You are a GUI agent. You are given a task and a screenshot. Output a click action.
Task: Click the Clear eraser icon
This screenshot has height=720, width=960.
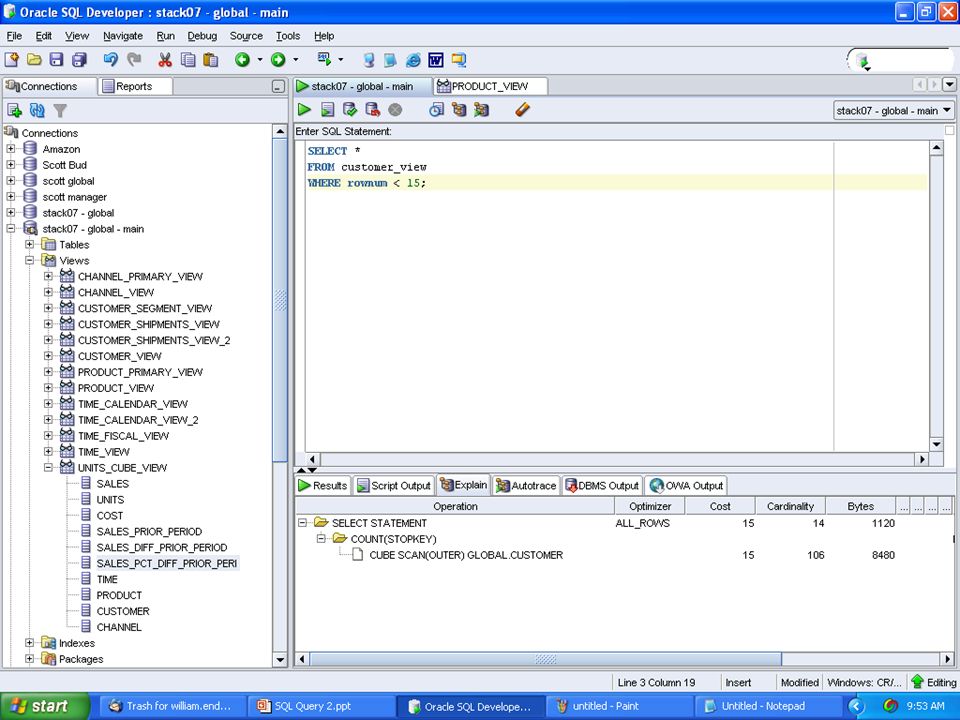[x=522, y=110]
